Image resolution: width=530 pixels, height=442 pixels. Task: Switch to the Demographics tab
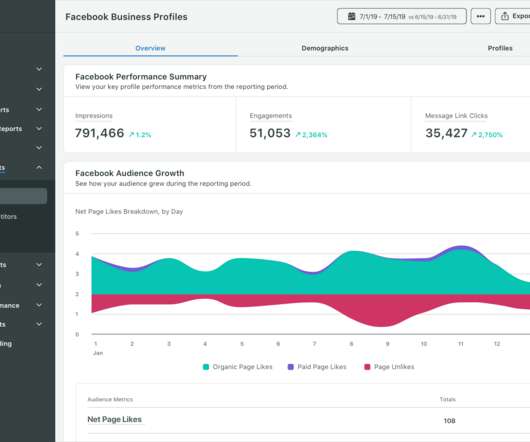(325, 48)
